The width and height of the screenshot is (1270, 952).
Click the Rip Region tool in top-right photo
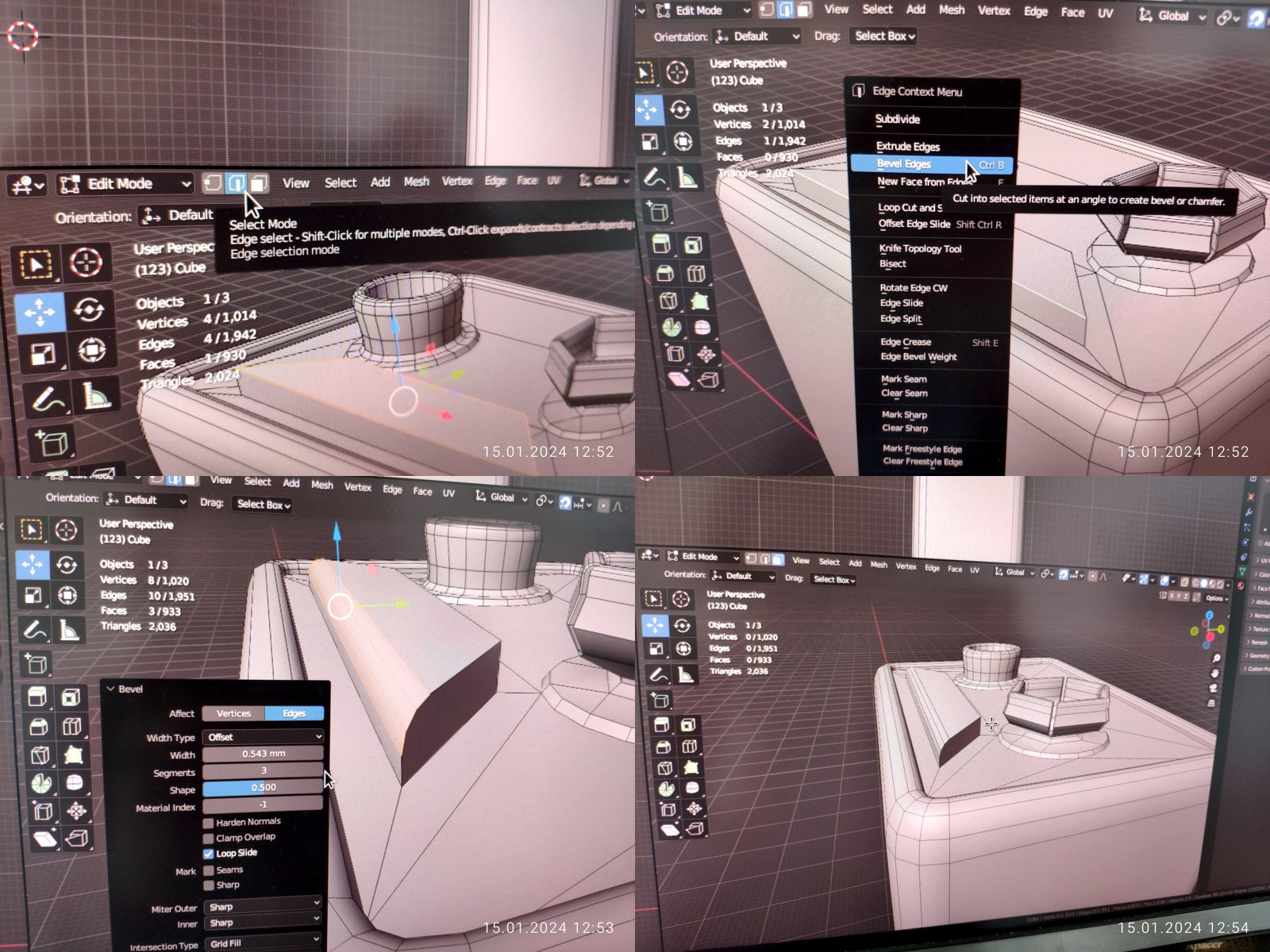pos(709,380)
